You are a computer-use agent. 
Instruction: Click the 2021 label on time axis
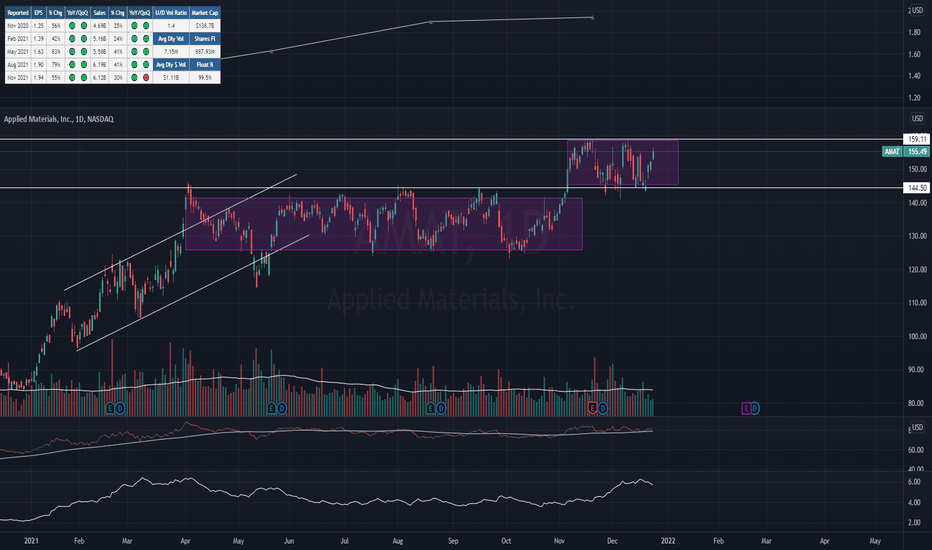coord(31,541)
